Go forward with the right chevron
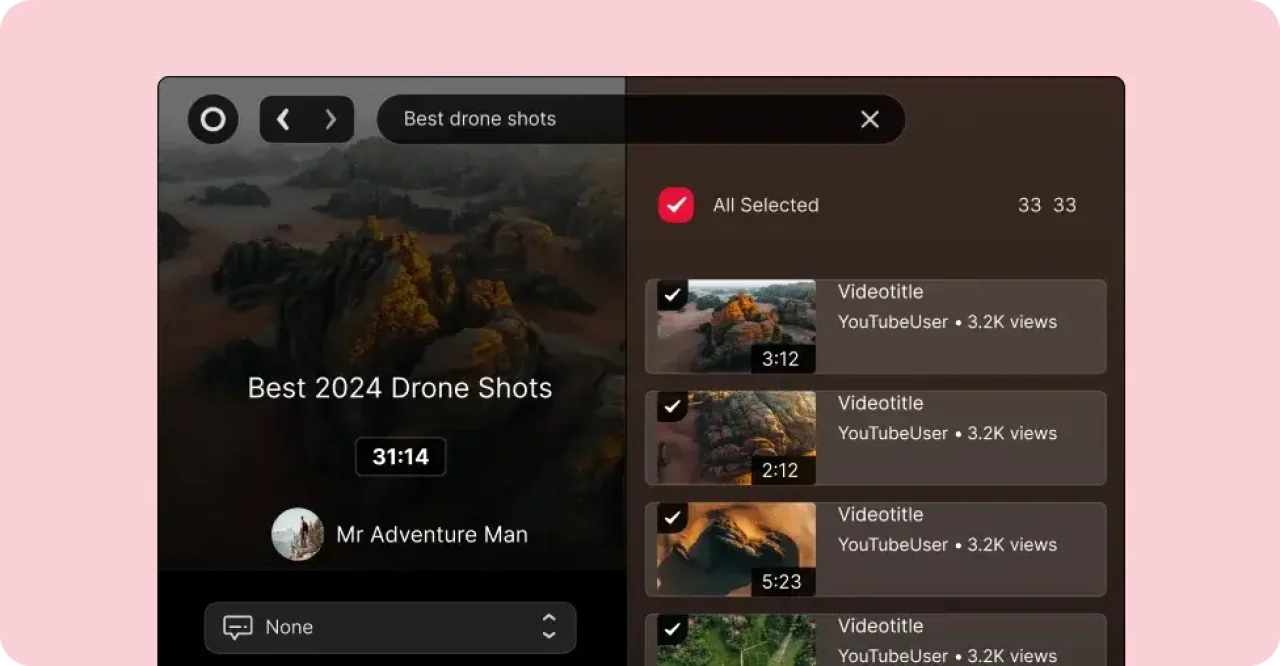The width and height of the screenshot is (1280, 666). [330, 120]
